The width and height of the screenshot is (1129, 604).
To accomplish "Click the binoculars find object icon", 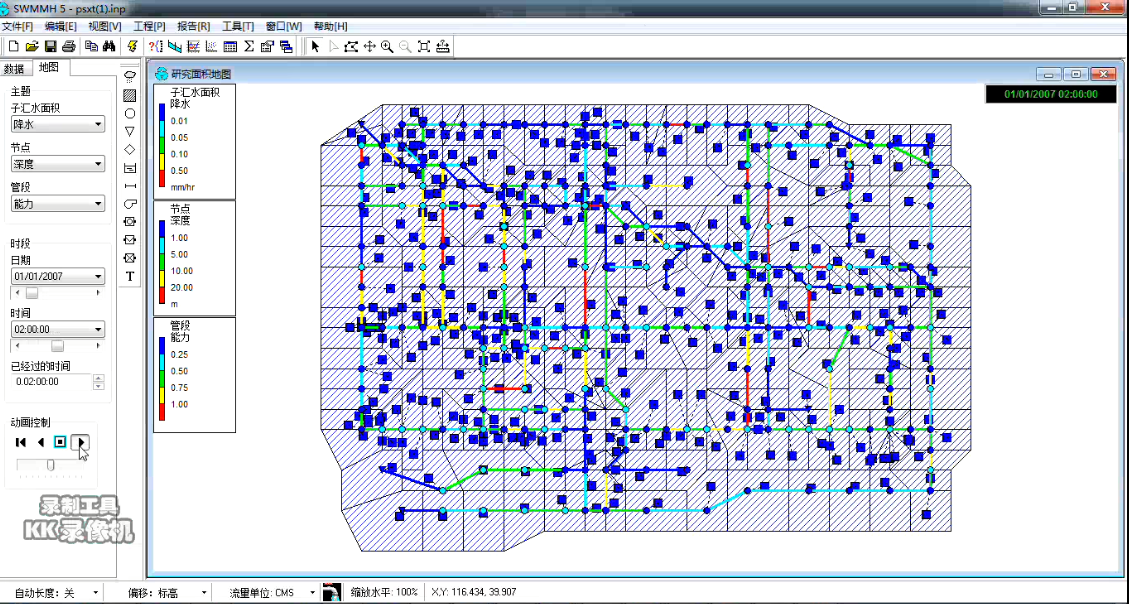I will tap(110, 47).
